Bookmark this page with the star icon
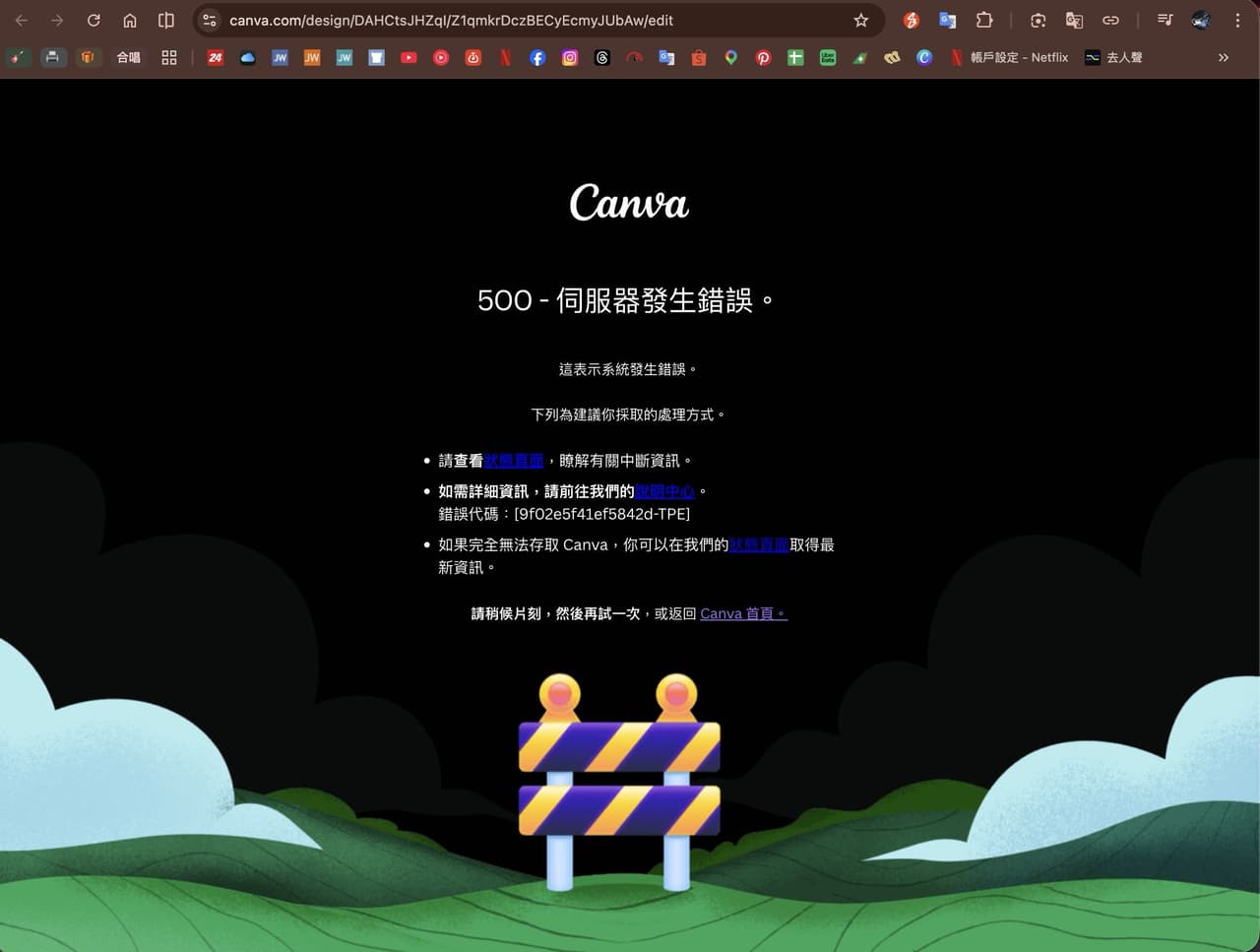This screenshot has width=1260, height=952. coord(861,20)
